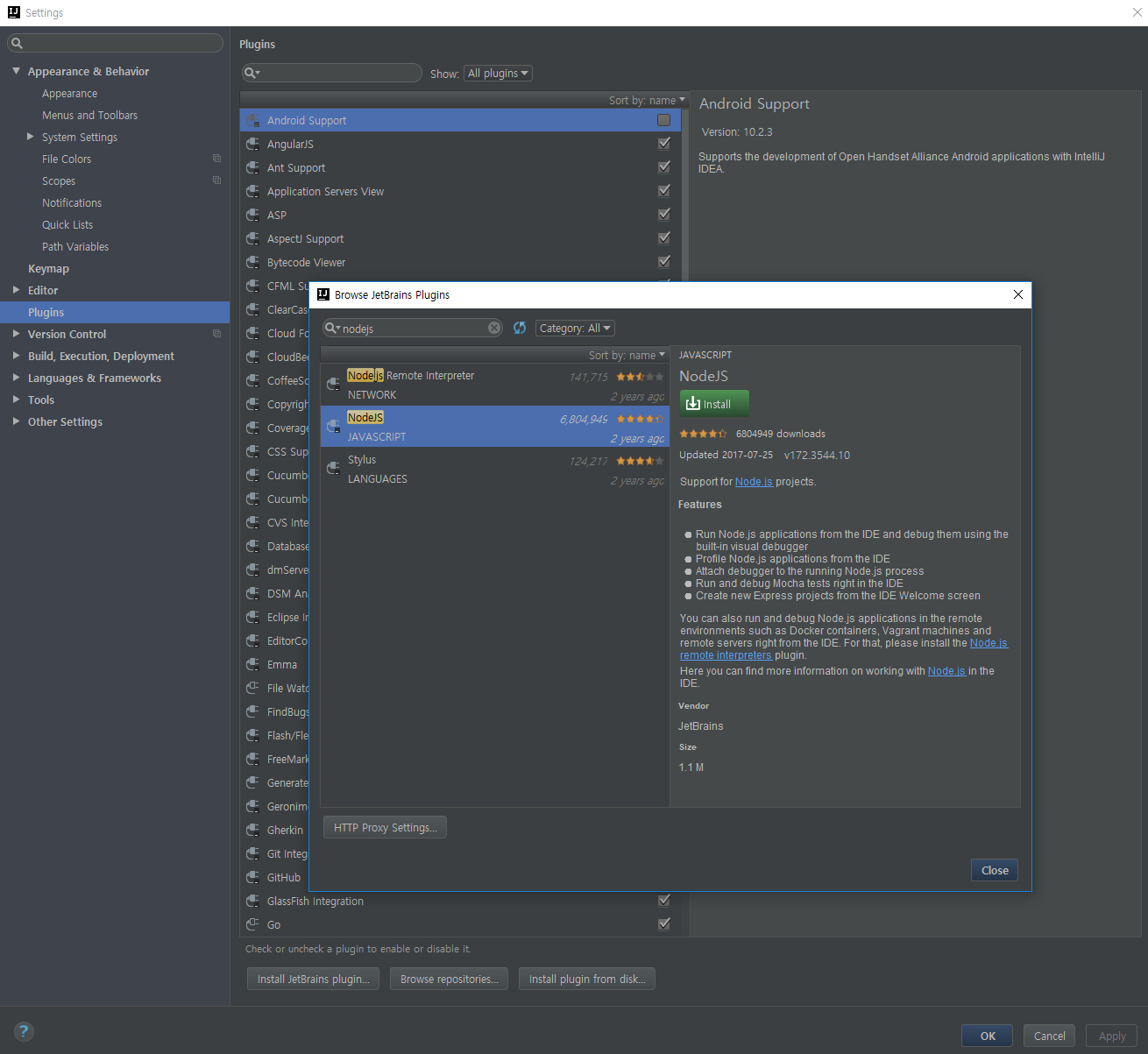
Task: Click the plugin icon beside NodeJS Remote Interpreter
Action: tap(333, 384)
